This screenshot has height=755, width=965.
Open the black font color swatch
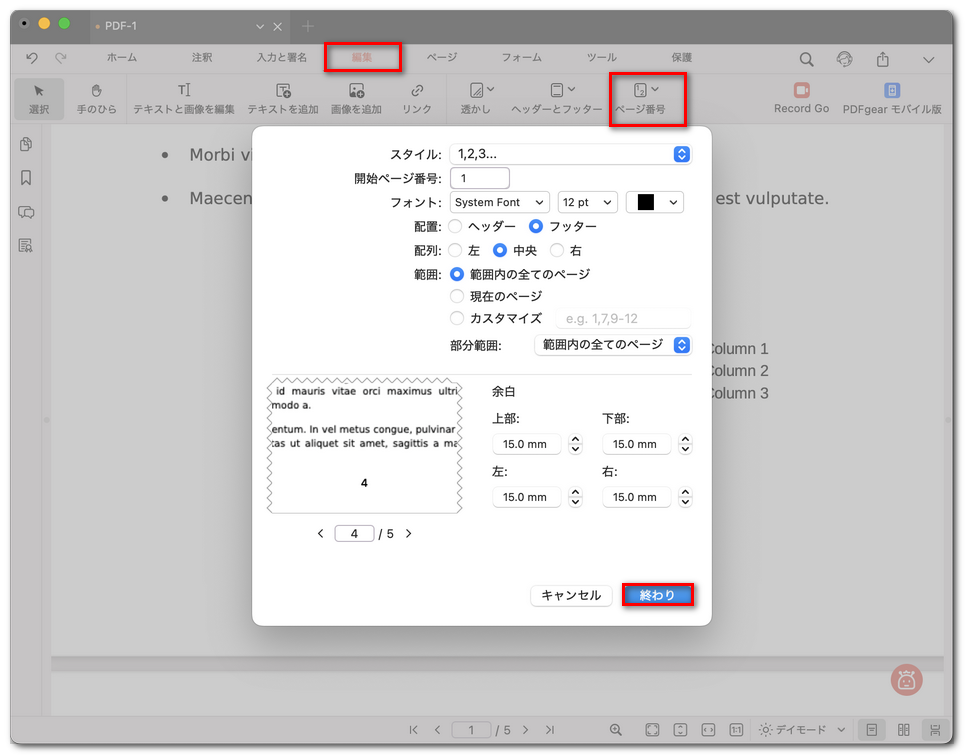coord(654,202)
